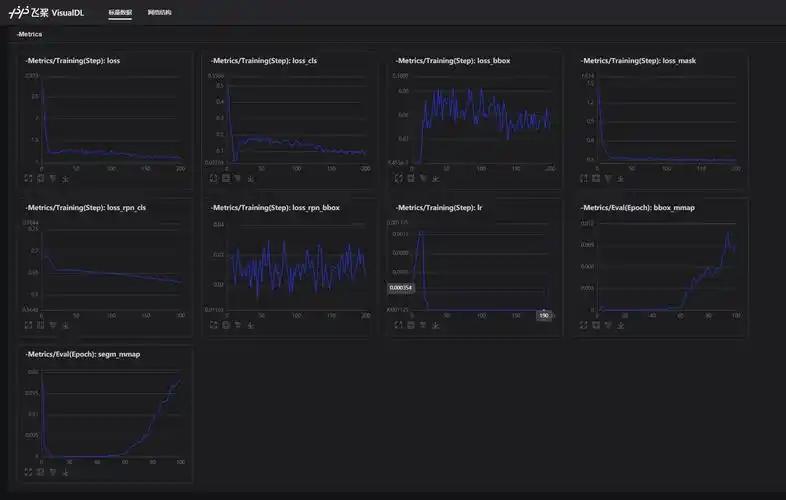The image size is (786, 500).
Task: Download the loss_rpn_bbox chart data
Action: pos(250,325)
